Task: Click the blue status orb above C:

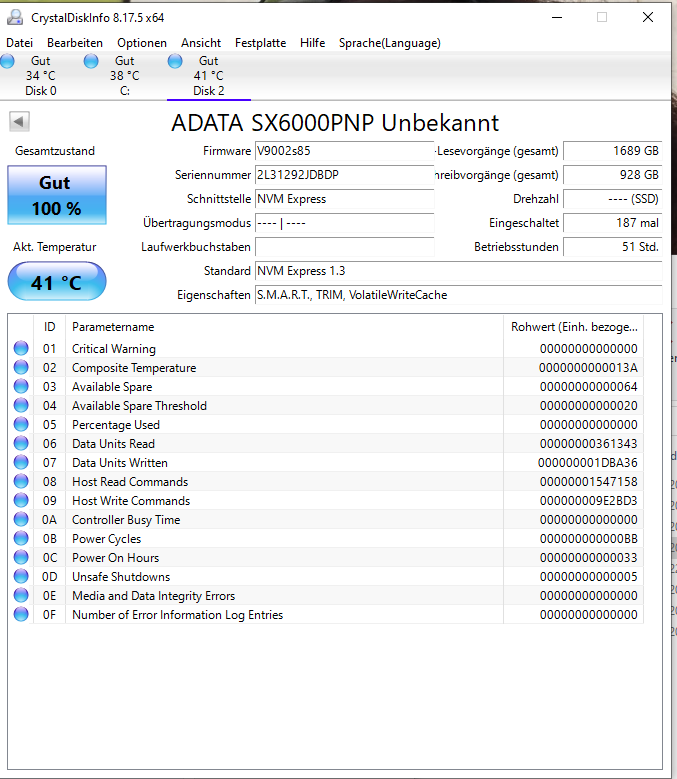Action: click(91, 61)
